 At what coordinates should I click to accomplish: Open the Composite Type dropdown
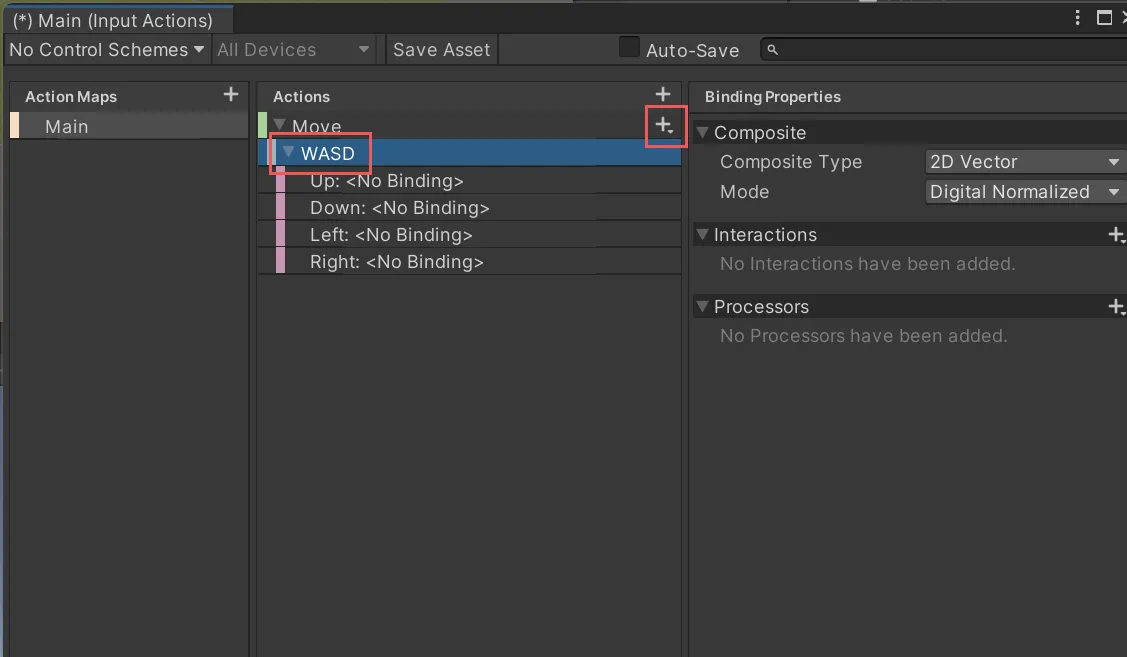(1024, 162)
